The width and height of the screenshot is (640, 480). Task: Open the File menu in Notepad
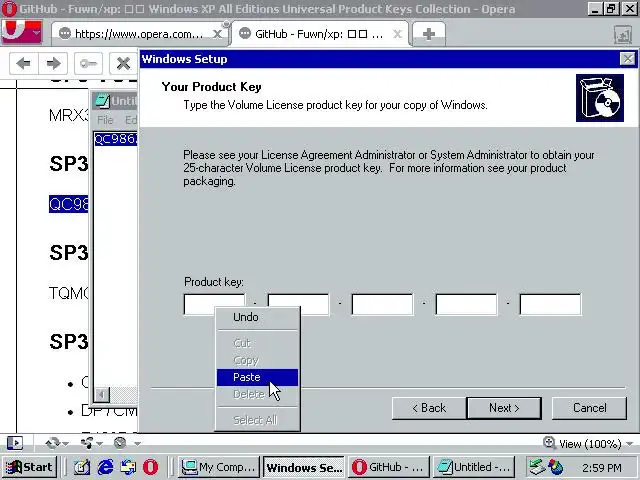pyautogui.click(x=105, y=120)
